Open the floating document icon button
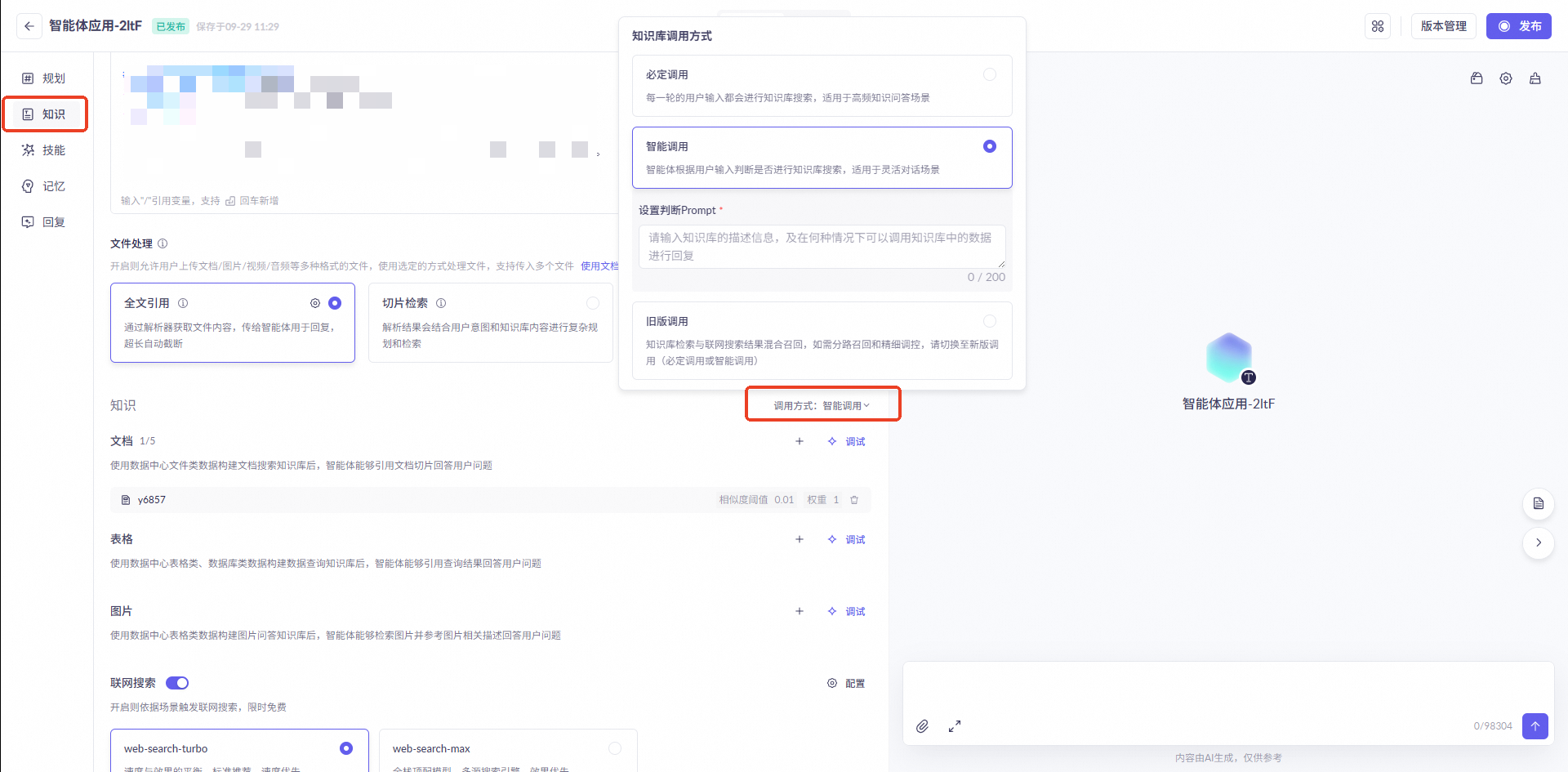The width and height of the screenshot is (1568, 772). [1539, 503]
